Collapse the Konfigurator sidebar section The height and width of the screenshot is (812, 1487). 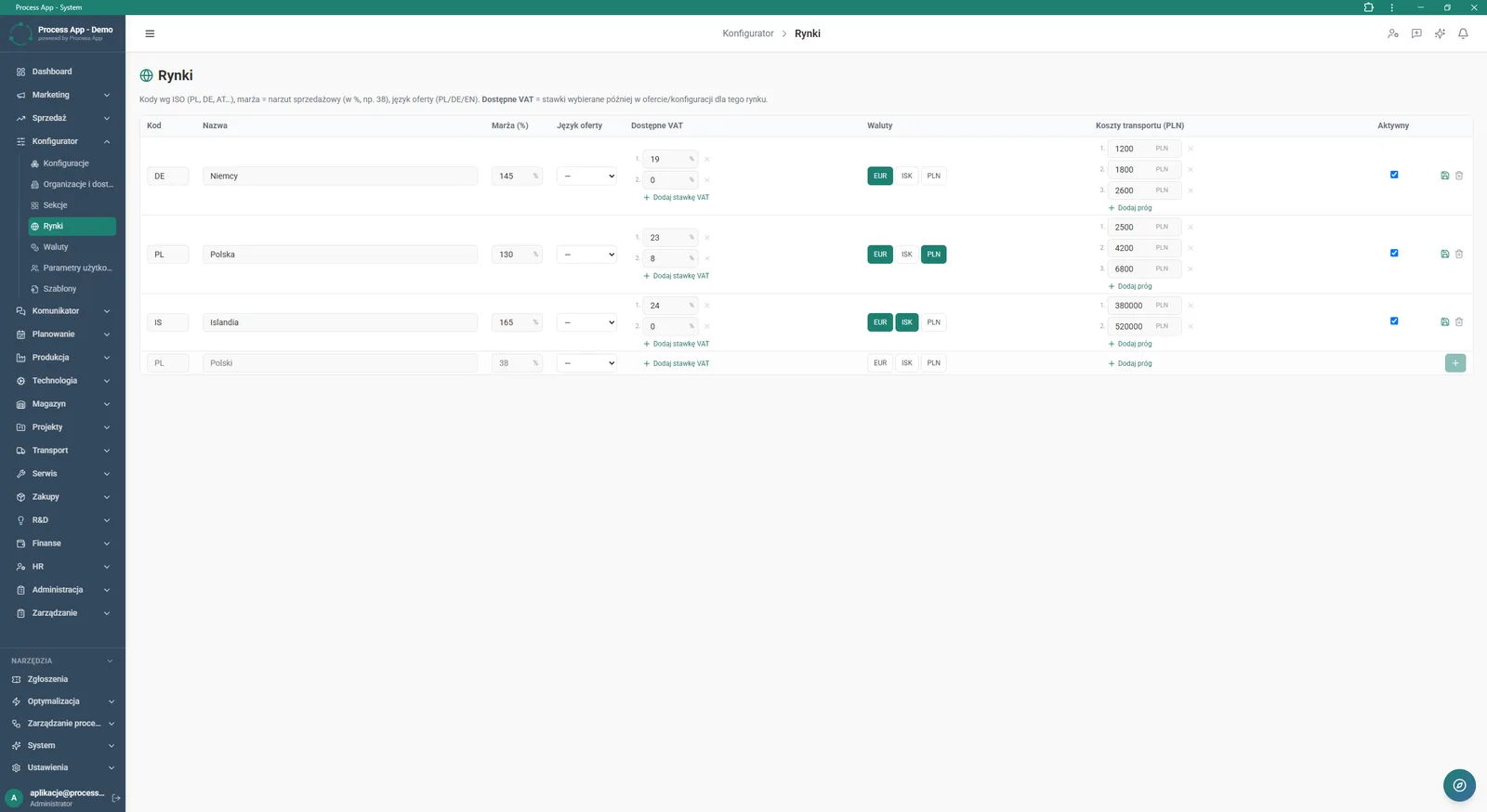[62, 141]
